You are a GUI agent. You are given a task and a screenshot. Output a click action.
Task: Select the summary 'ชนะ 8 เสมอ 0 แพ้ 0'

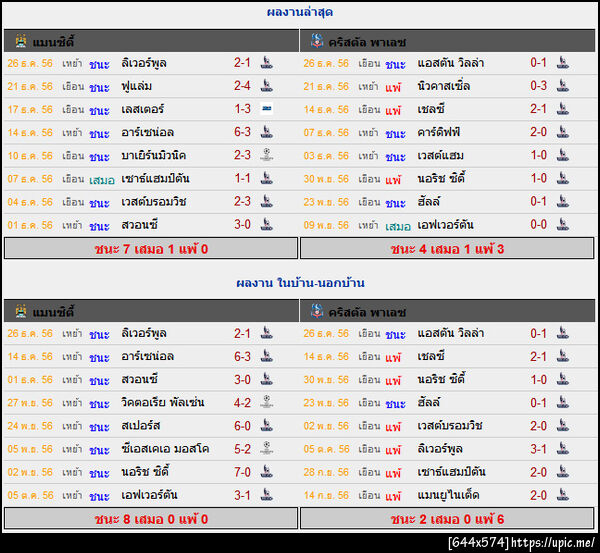click(151, 519)
